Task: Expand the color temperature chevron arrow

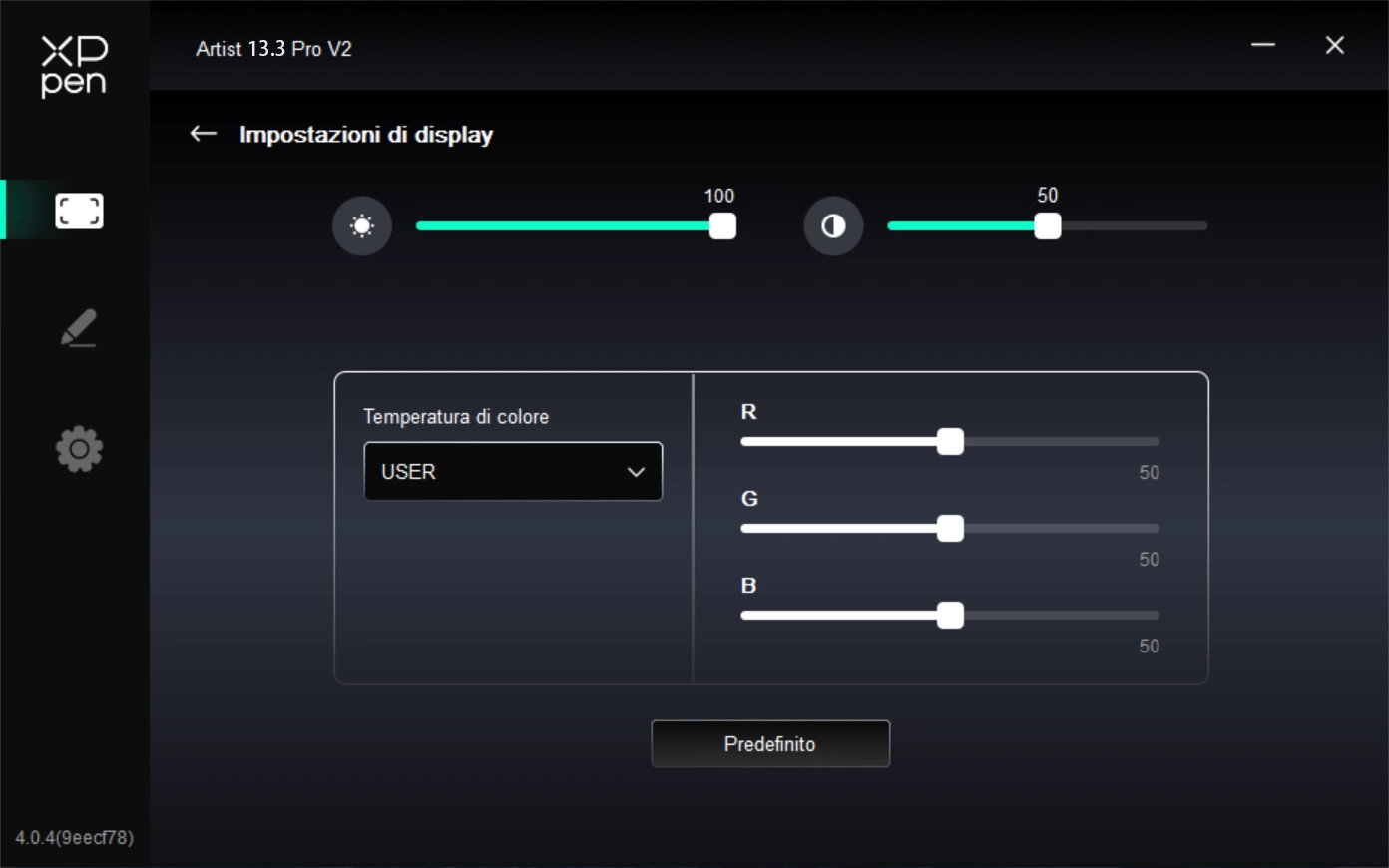Action: click(x=636, y=472)
